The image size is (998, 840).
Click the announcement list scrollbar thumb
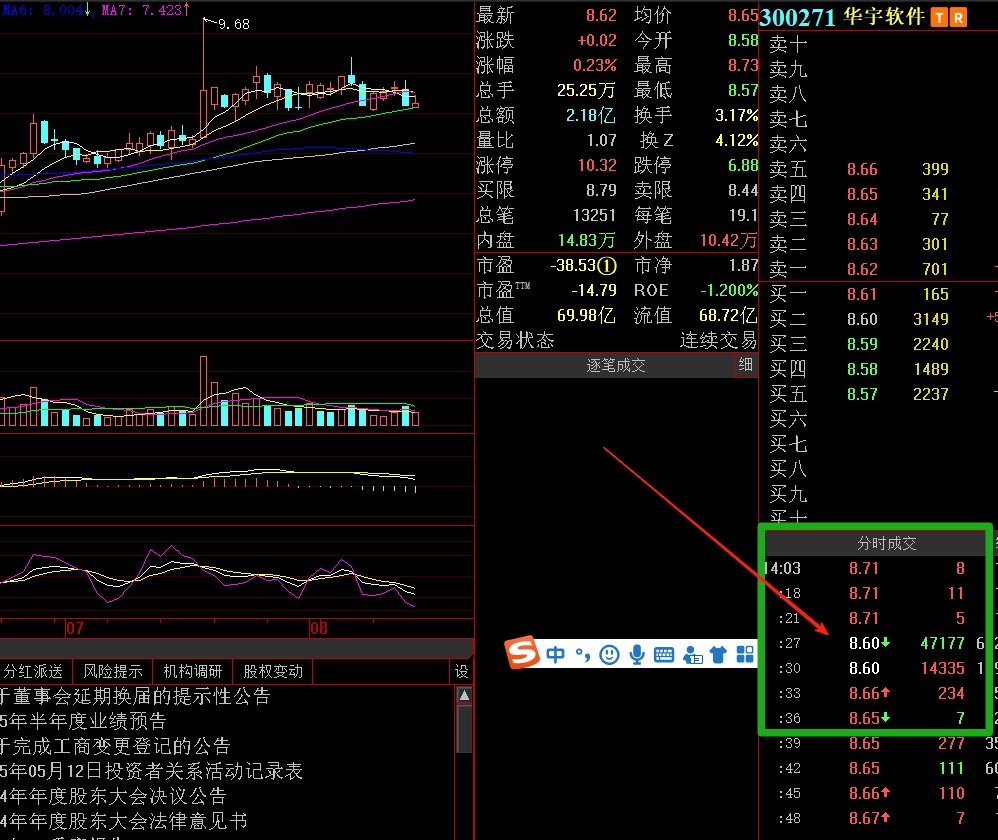click(465, 728)
